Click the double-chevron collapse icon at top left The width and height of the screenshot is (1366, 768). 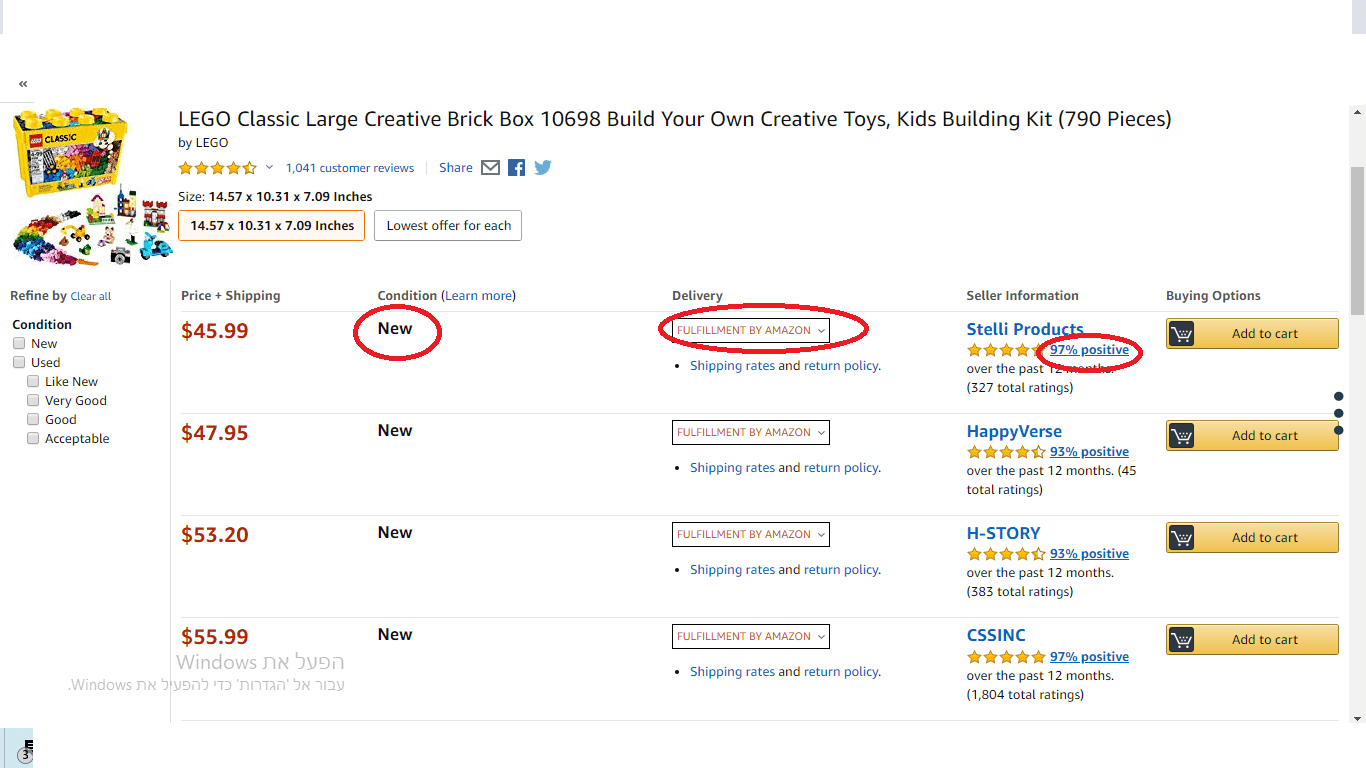23,84
